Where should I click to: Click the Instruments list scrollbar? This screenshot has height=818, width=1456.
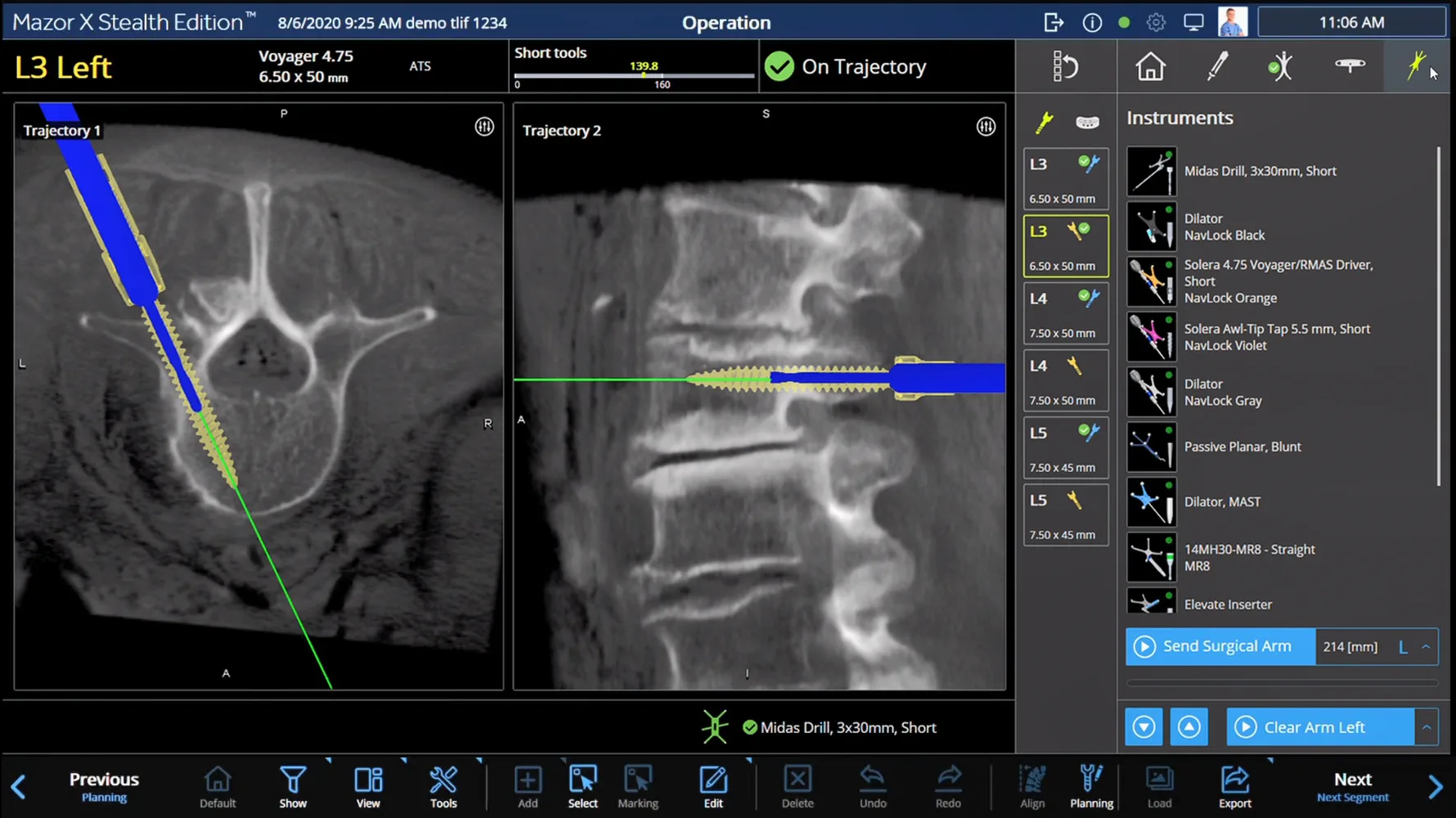tap(1438, 317)
